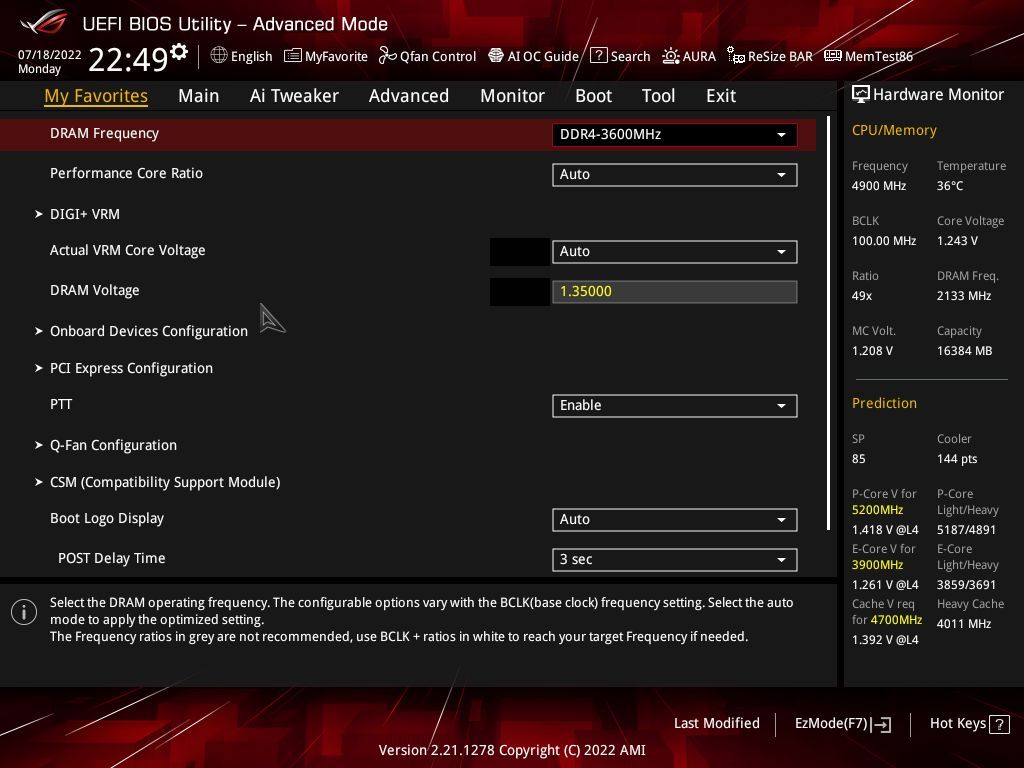Click DRAM Voltage input field
Screen dimensions: 1024x768
[675, 291]
